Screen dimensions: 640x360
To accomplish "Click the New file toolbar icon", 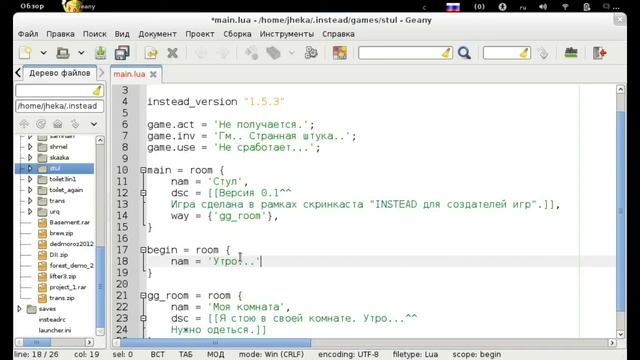I will pos(25,53).
